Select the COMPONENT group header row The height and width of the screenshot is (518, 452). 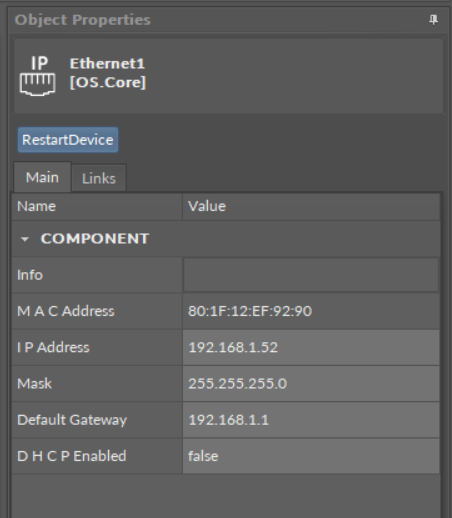click(226, 239)
